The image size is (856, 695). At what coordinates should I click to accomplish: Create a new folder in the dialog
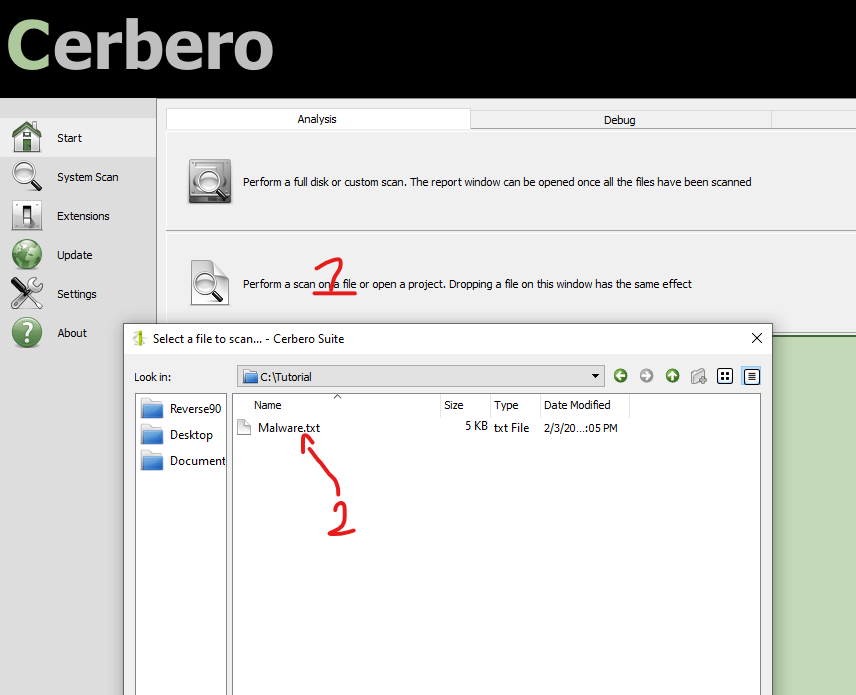click(x=699, y=376)
